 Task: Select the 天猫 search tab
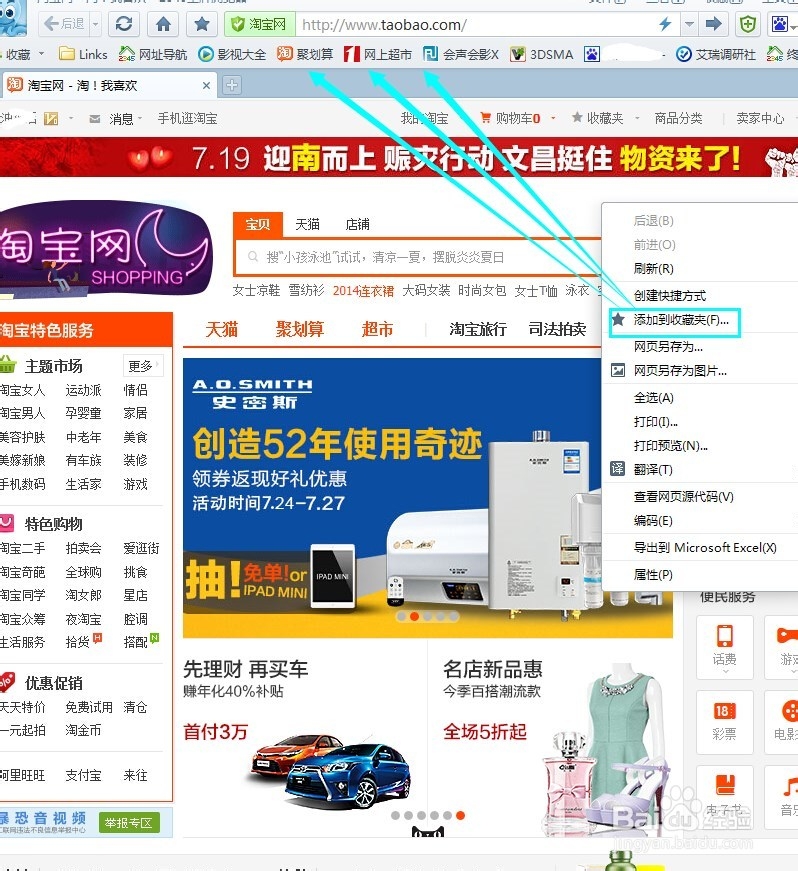[x=307, y=224]
